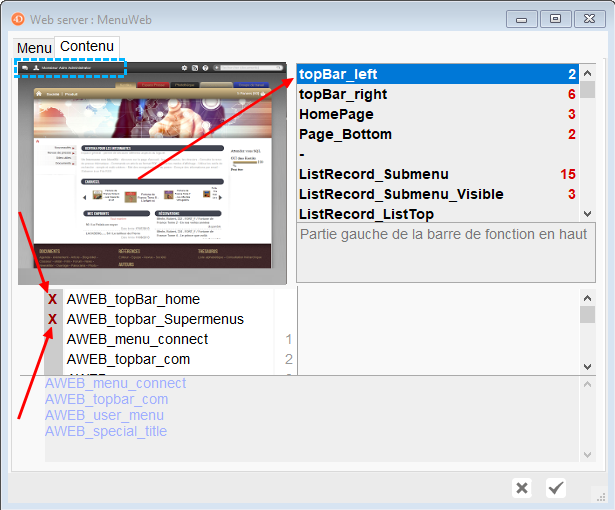
Task: Click the 4D application icon in title bar
Action: coord(18,19)
